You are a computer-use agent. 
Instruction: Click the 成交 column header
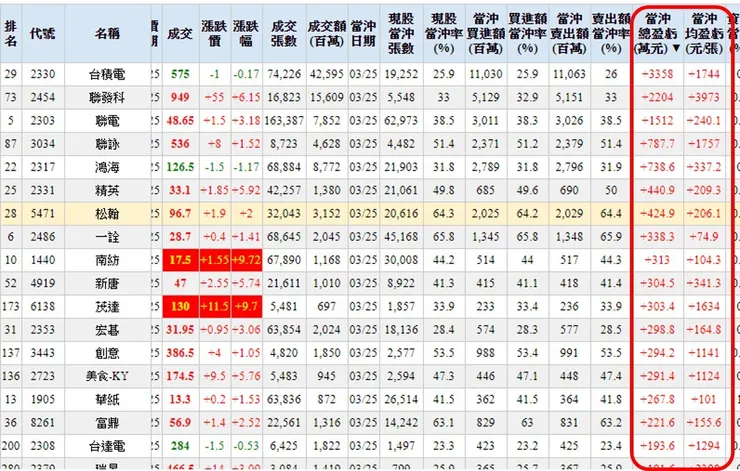[180, 34]
